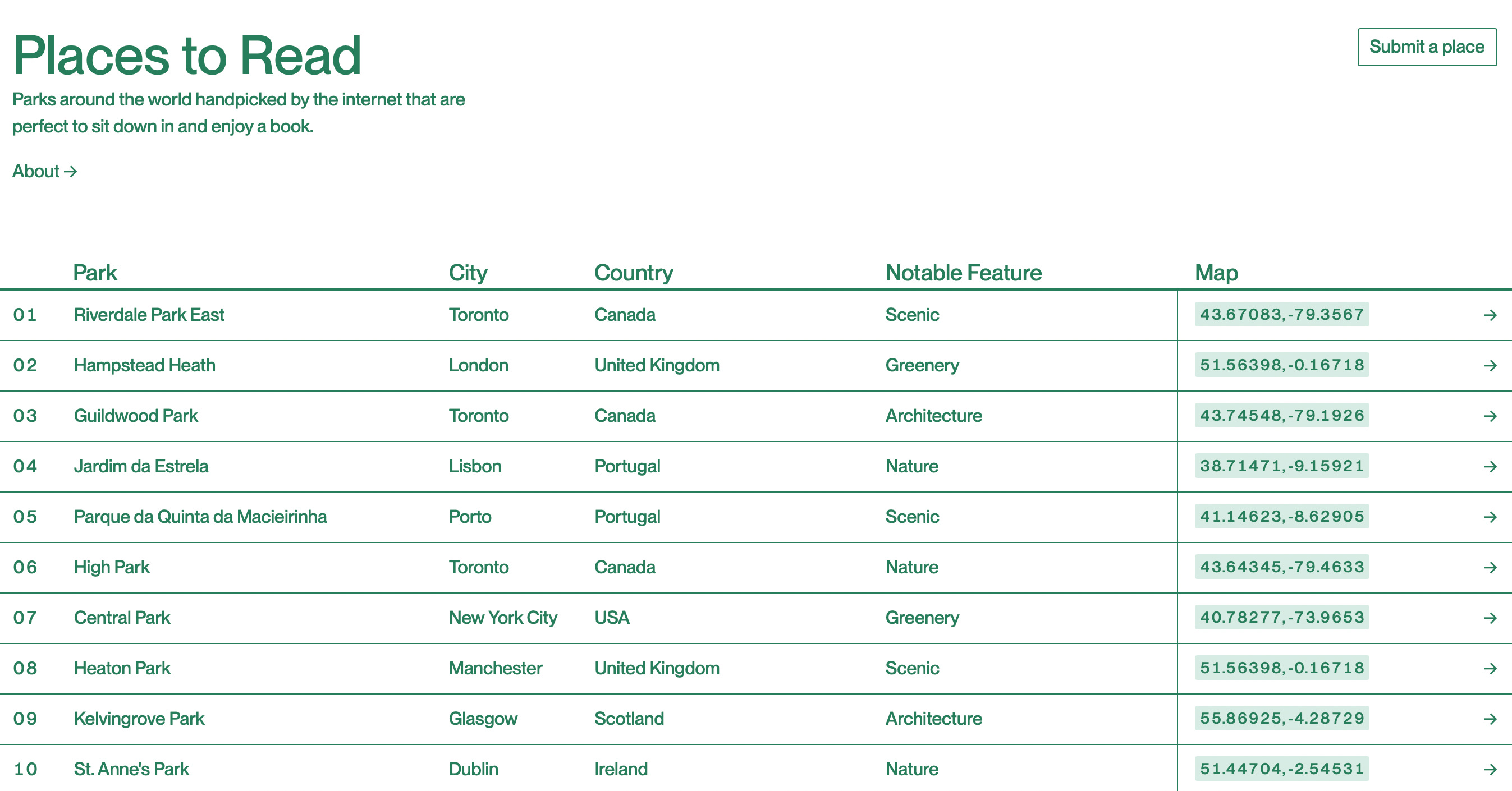The width and height of the screenshot is (1512, 791).
Task: Open map arrow for Jardim da Estrela
Action: 1490,467
